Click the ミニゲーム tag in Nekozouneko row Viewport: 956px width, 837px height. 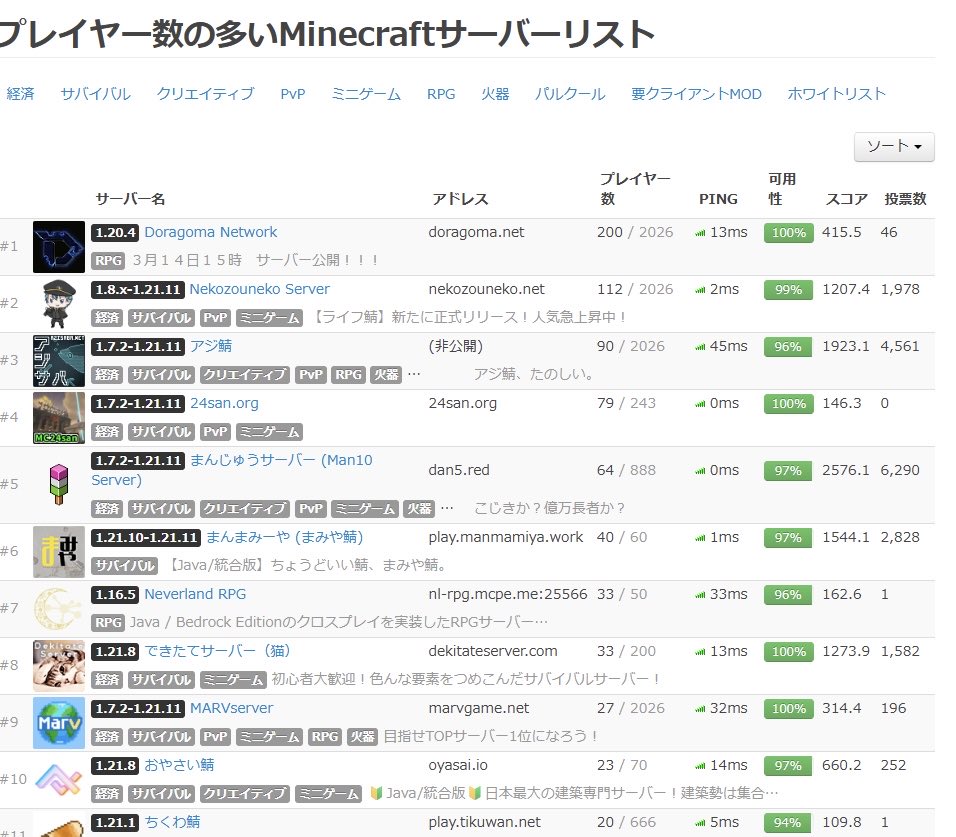coord(269,318)
